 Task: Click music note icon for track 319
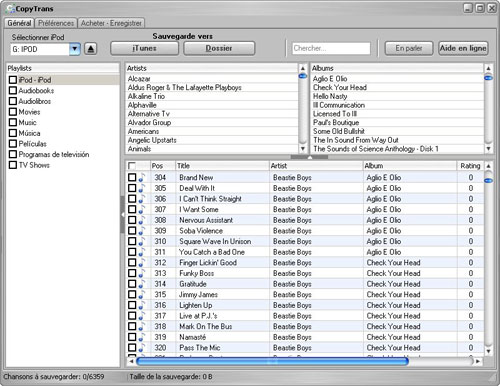point(142,337)
